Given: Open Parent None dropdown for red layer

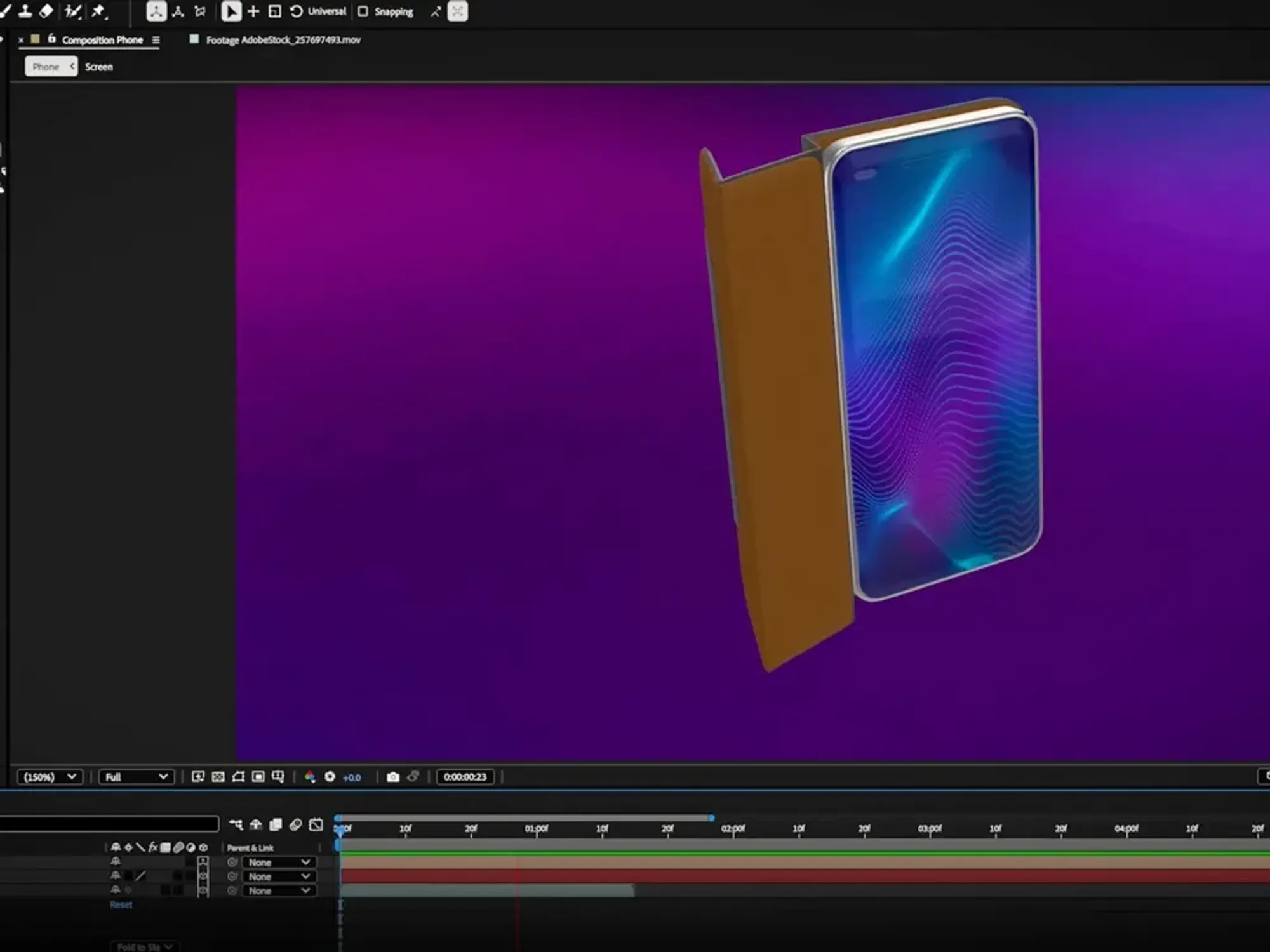Looking at the screenshot, I should tap(279, 876).
